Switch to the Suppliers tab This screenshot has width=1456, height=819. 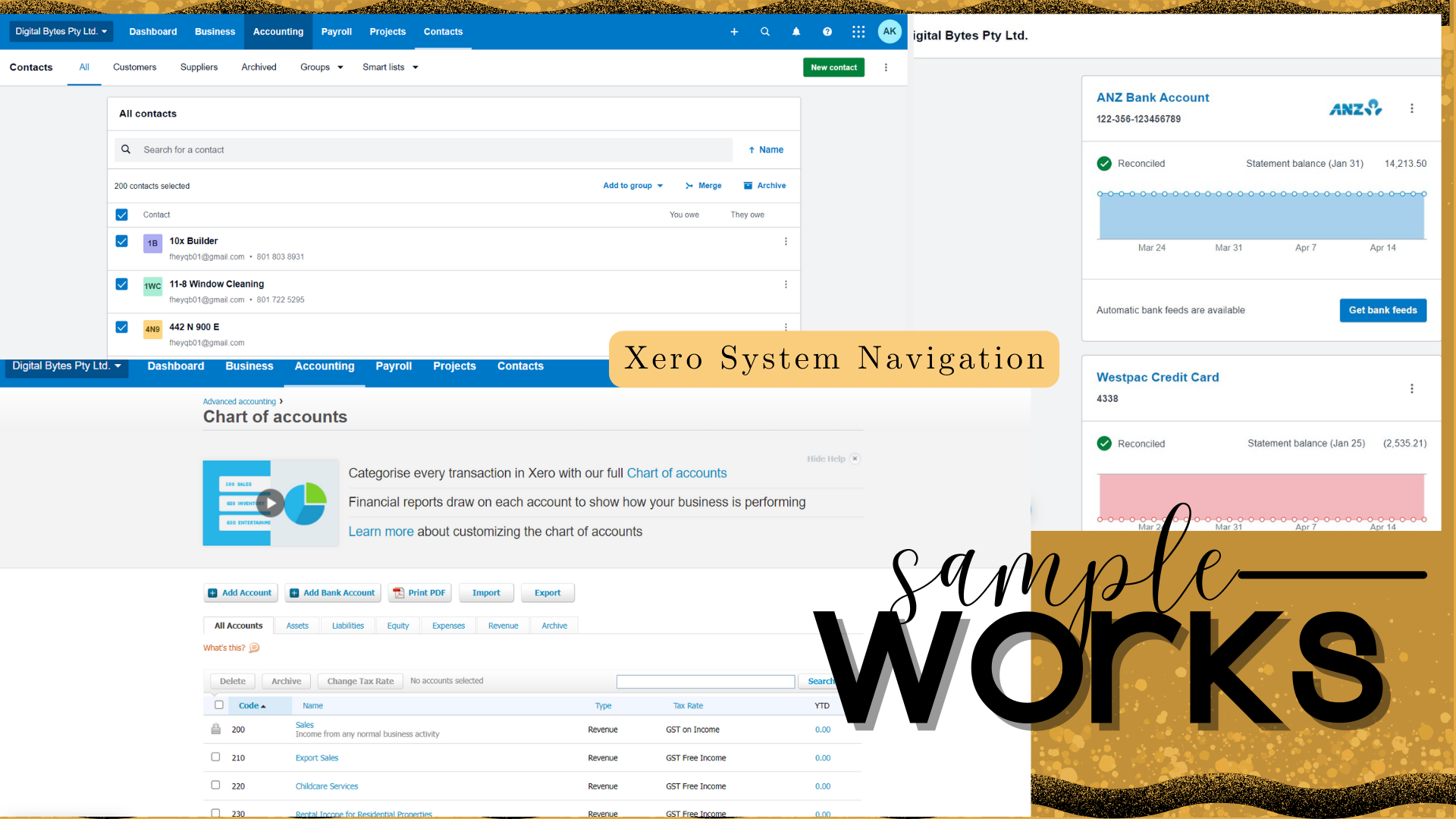tap(199, 67)
